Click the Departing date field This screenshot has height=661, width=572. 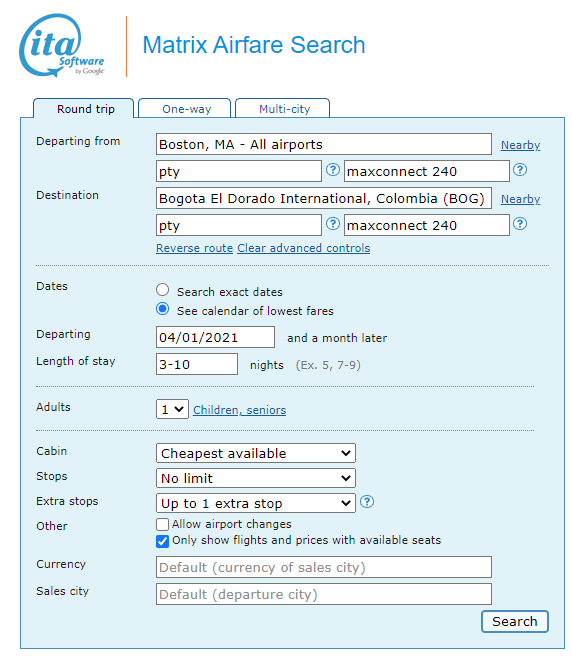[215, 337]
